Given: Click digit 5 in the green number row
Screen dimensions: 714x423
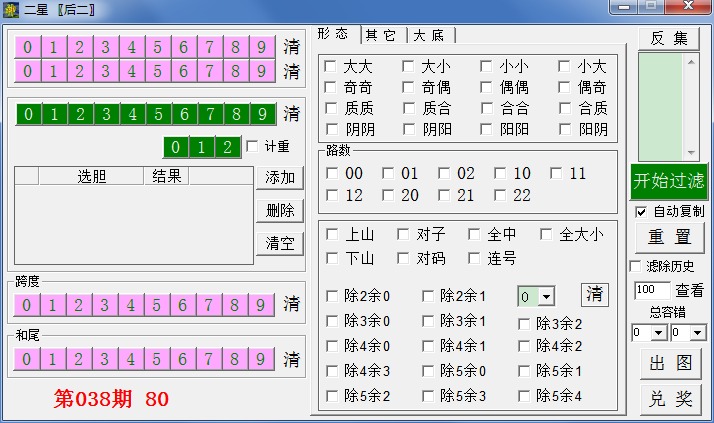Looking at the screenshot, I should [157, 113].
